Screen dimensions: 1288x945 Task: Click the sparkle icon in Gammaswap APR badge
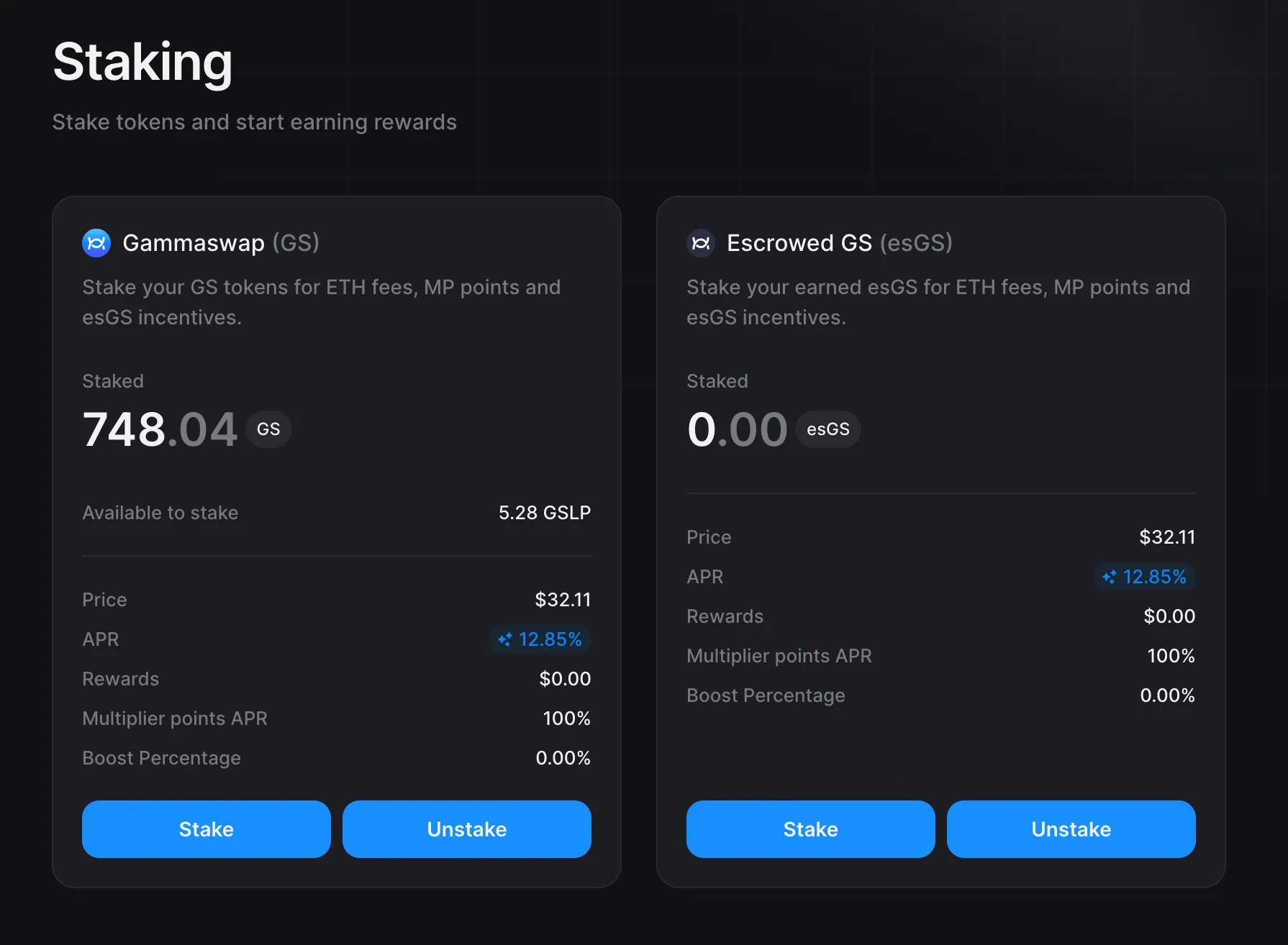pyautogui.click(x=505, y=639)
